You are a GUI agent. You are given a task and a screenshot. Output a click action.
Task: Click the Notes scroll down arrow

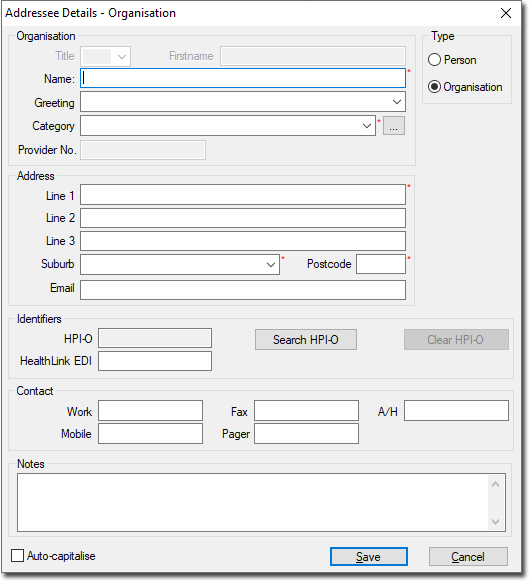495,521
